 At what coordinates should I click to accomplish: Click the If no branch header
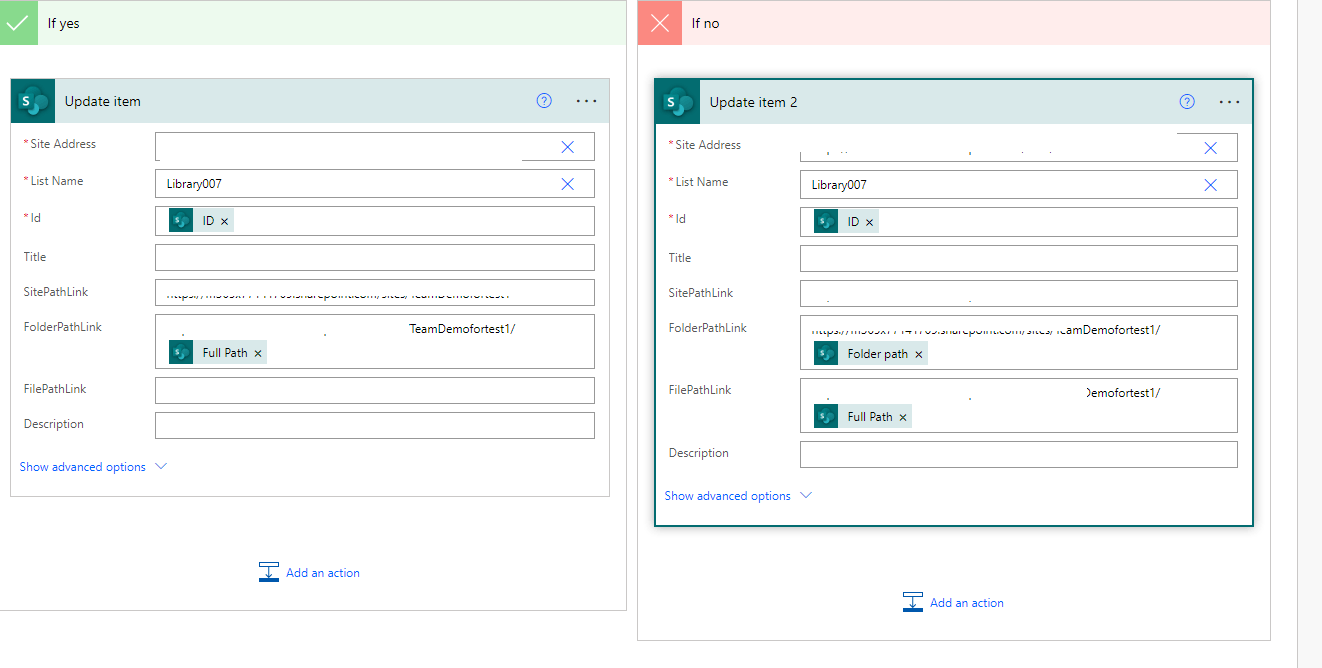954,23
